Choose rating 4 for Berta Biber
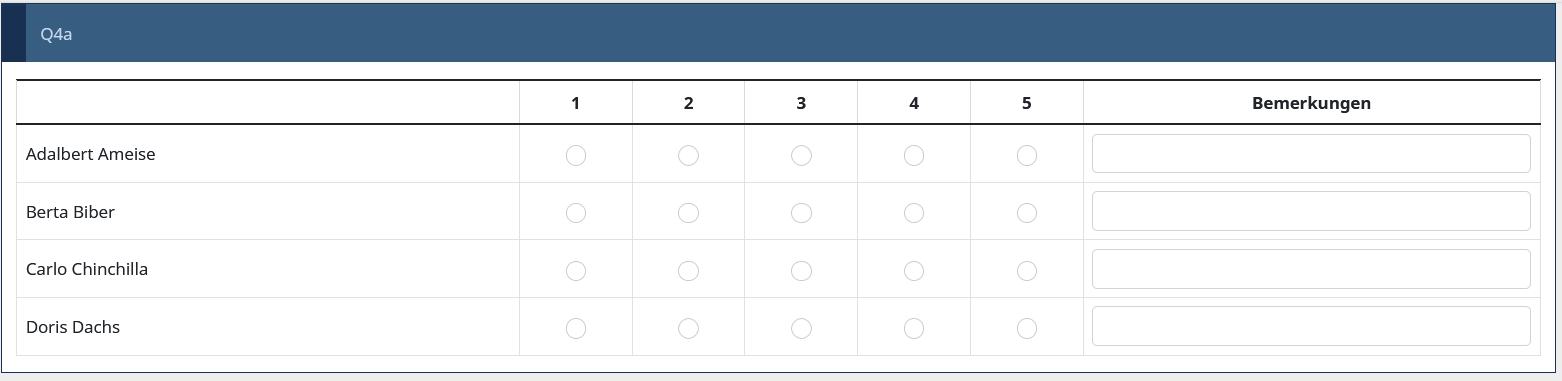This screenshot has width=1562, height=381. 914,213
